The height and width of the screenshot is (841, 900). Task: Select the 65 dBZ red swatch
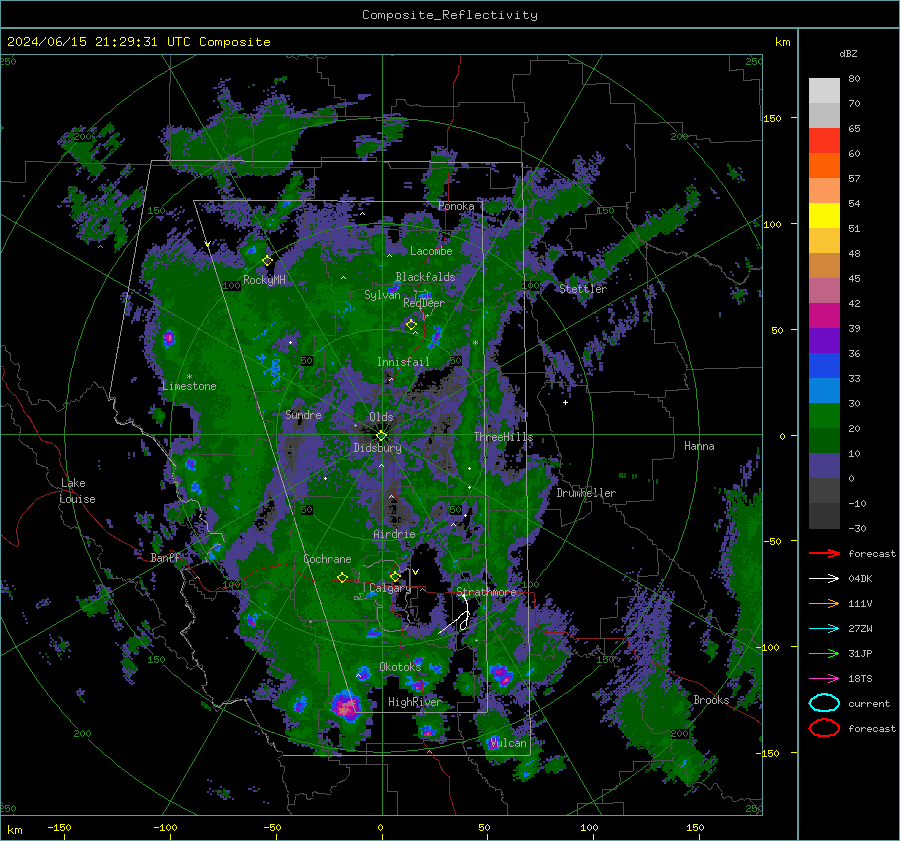pyautogui.click(x=824, y=140)
